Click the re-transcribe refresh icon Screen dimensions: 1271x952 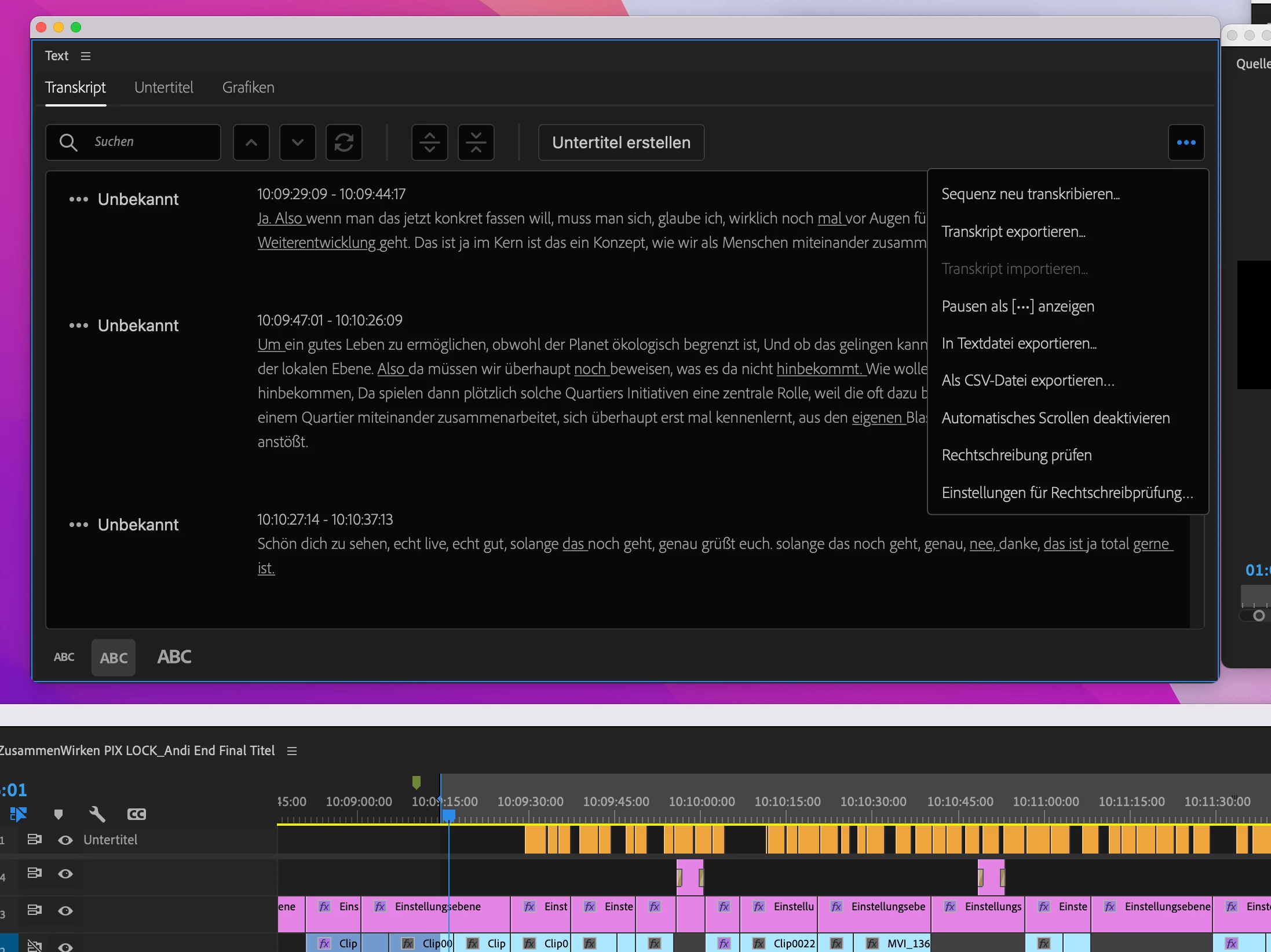tap(344, 142)
